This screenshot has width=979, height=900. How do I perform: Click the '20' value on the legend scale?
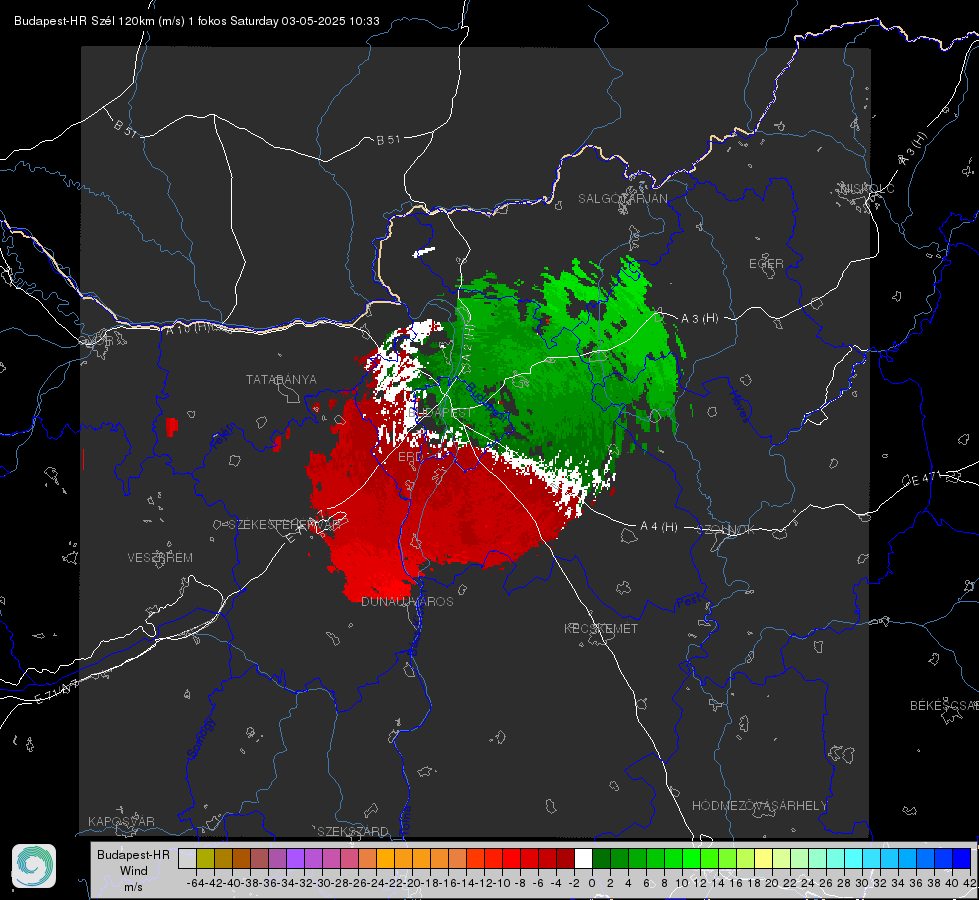(x=772, y=883)
